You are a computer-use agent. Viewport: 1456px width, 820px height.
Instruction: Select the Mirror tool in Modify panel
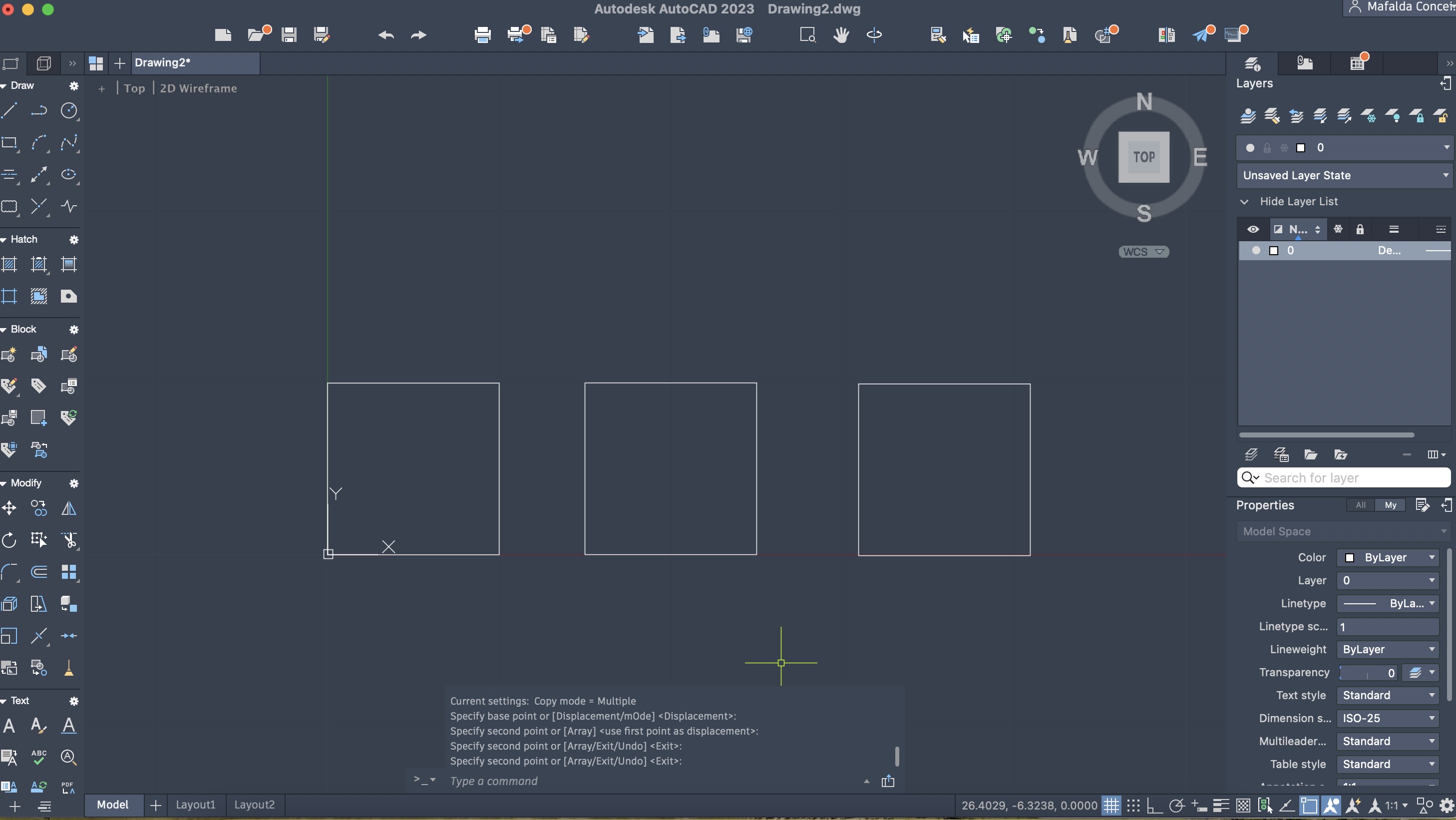click(x=69, y=508)
